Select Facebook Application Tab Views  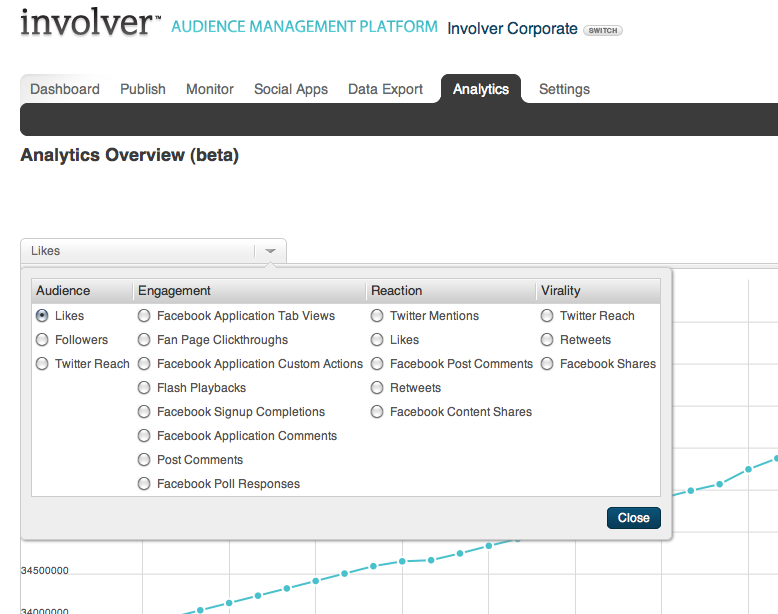tap(144, 316)
